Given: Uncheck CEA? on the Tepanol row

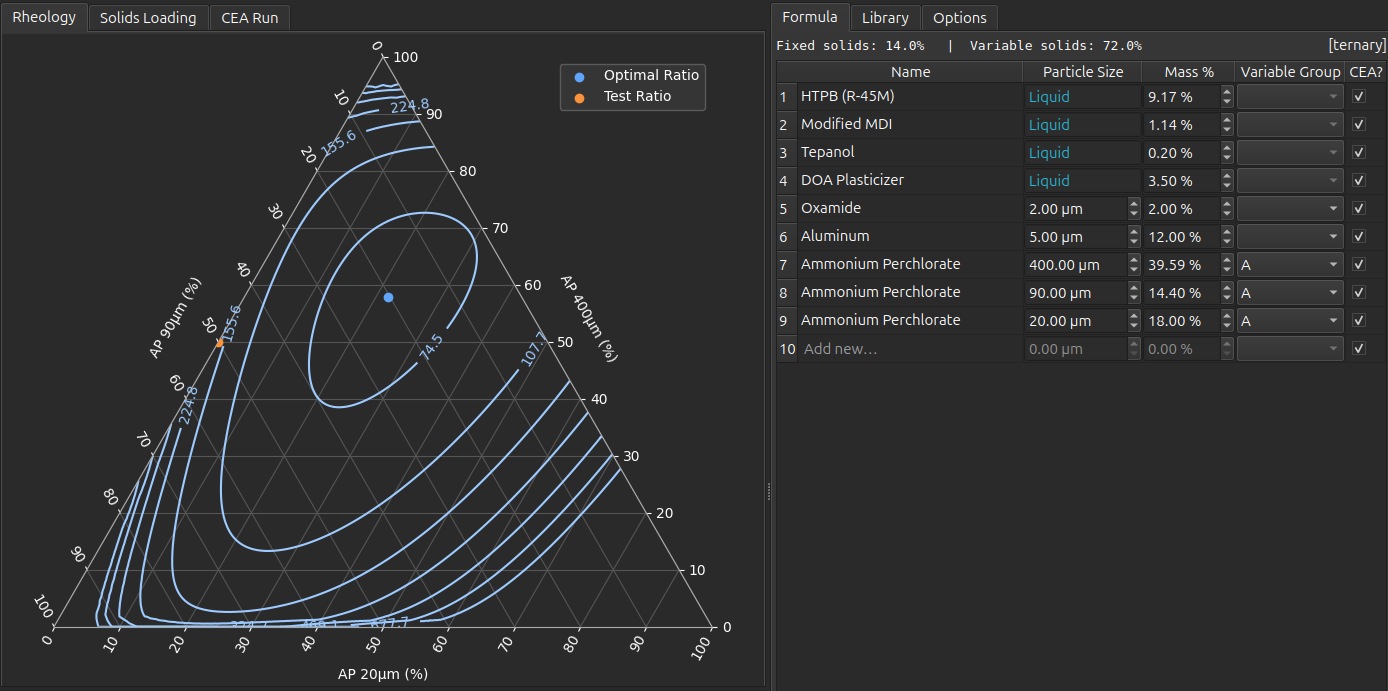Looking at the screenshot, I should [x=1358, y=152].
